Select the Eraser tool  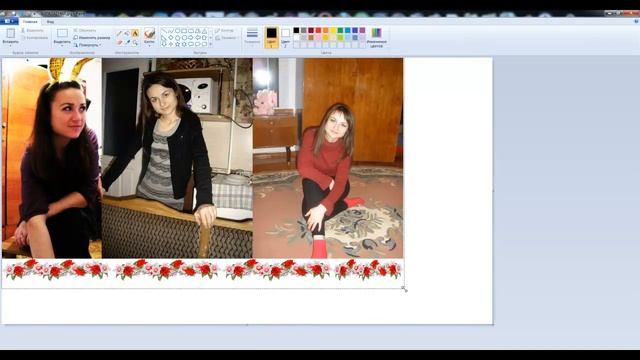(x=119, y=42)
